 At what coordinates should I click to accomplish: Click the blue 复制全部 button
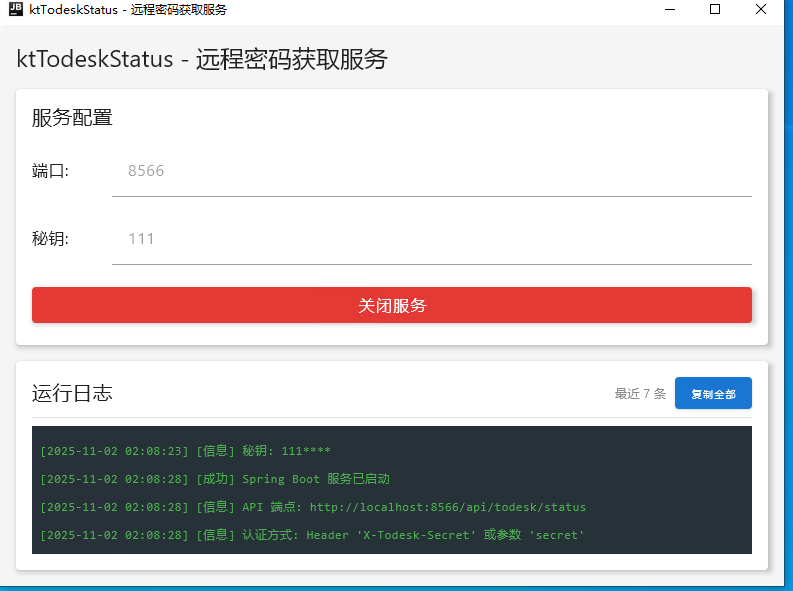coord(713,394)
